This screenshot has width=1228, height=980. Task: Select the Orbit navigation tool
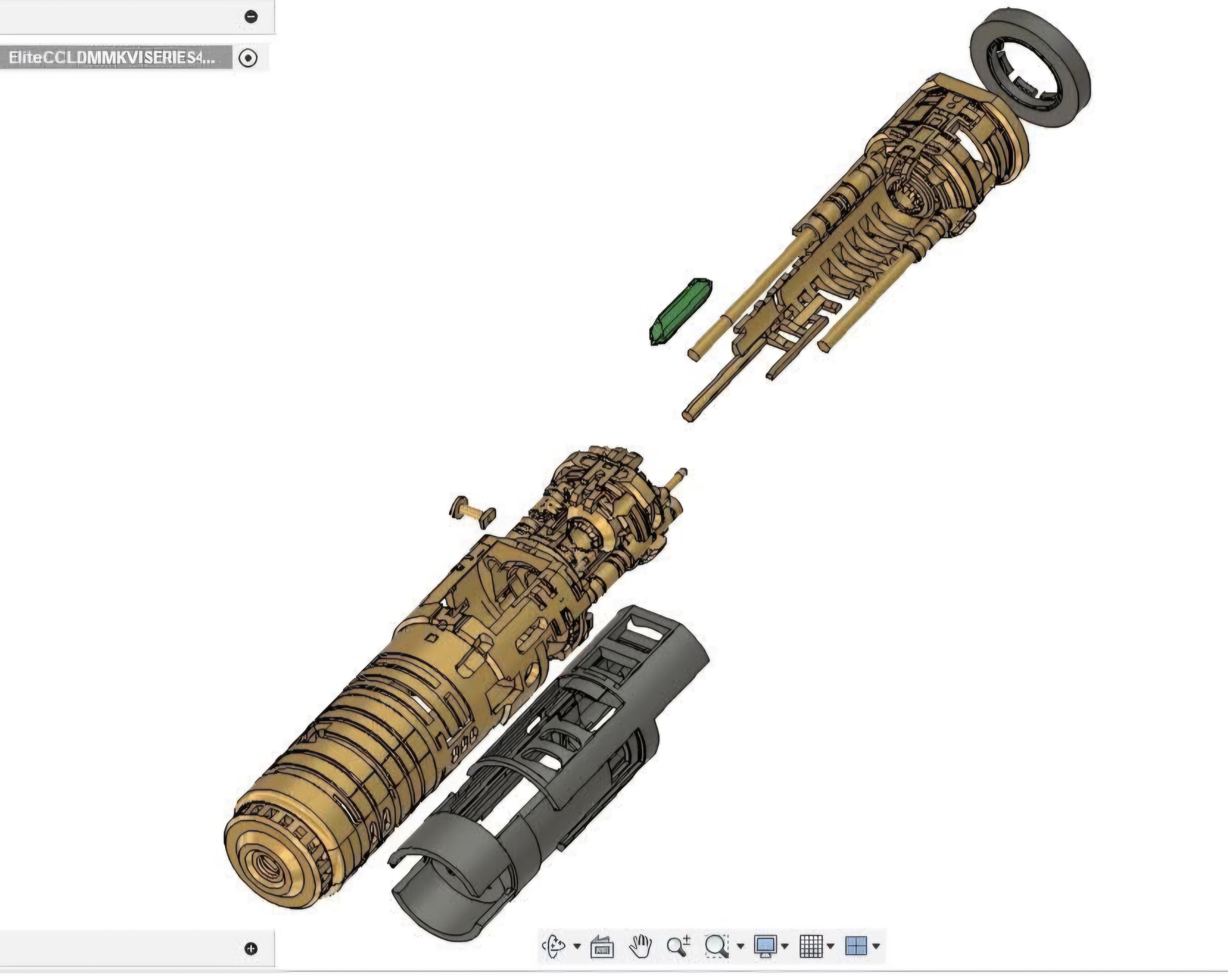[x=554, y=946]
